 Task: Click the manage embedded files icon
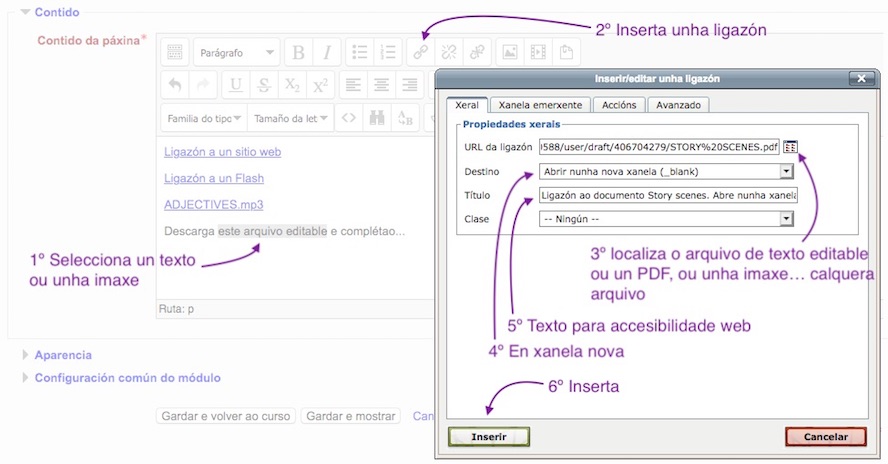point(566,53)
